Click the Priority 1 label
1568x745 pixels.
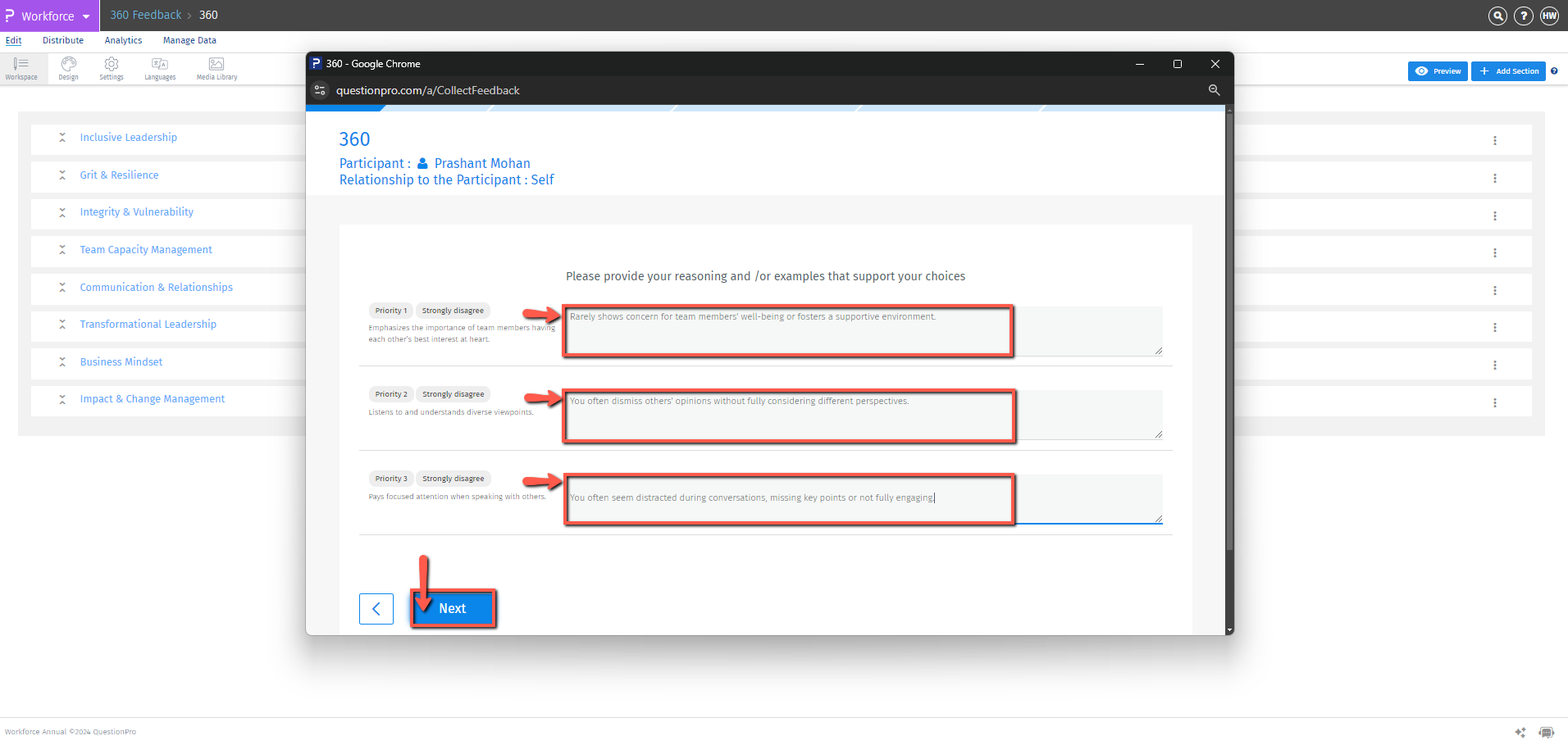coord(391,311)
